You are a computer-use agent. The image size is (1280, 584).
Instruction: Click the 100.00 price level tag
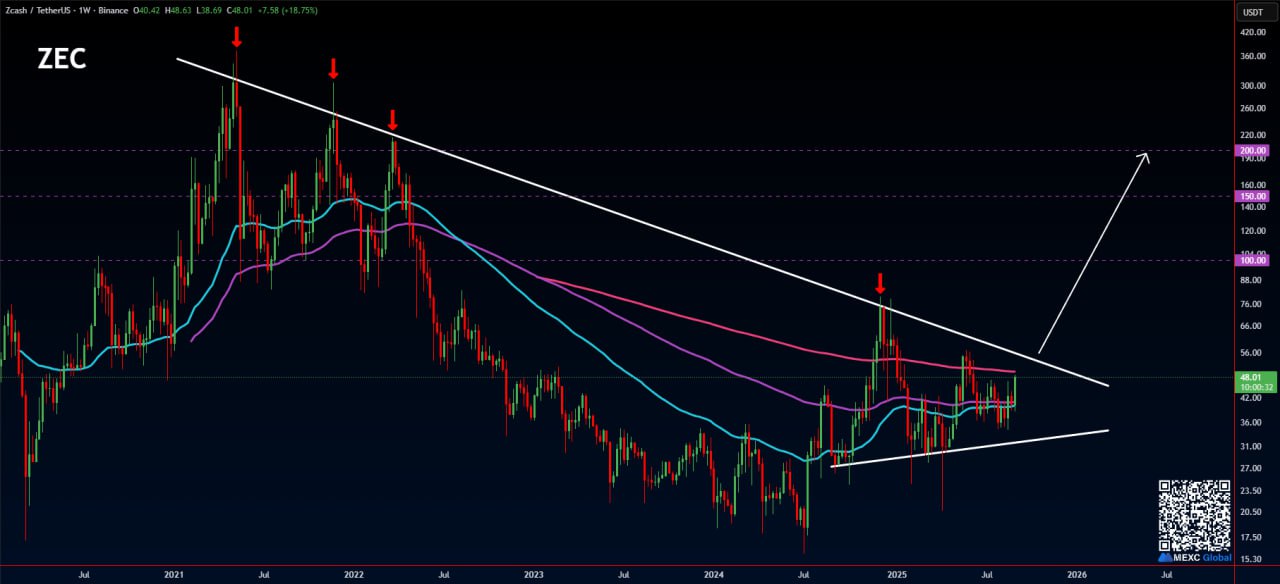1252,260
